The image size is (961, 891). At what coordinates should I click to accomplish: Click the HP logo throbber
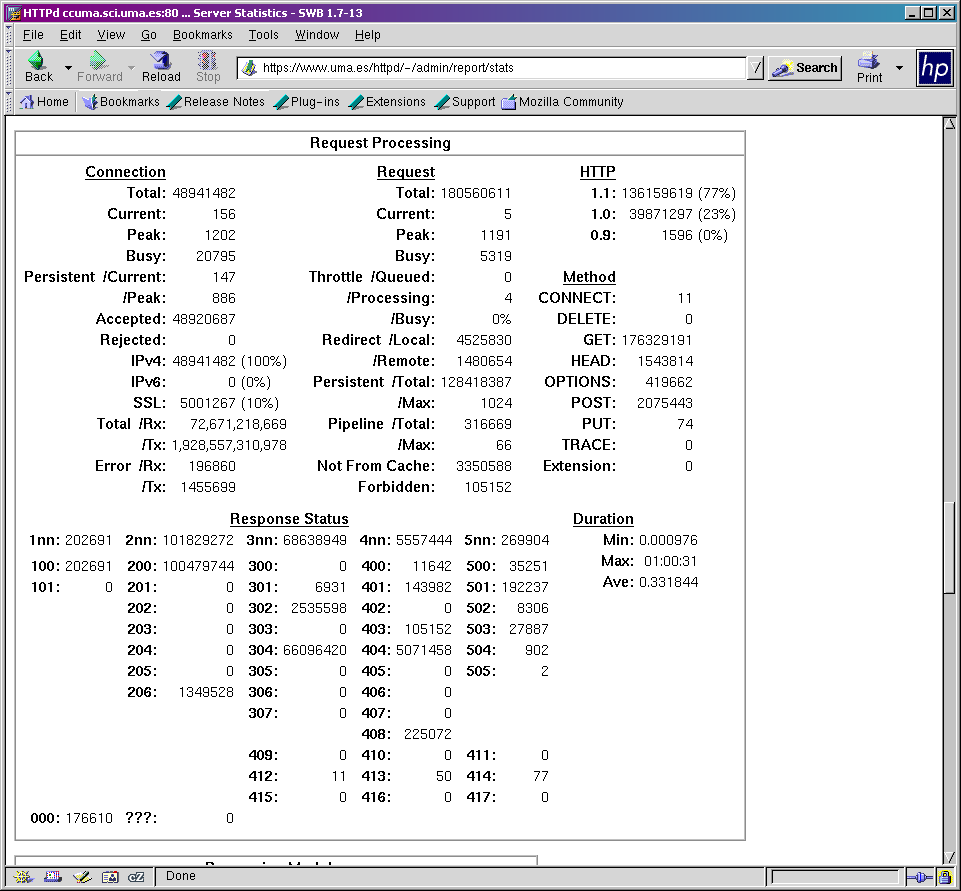pyautogui.click(x=935, y=68)
